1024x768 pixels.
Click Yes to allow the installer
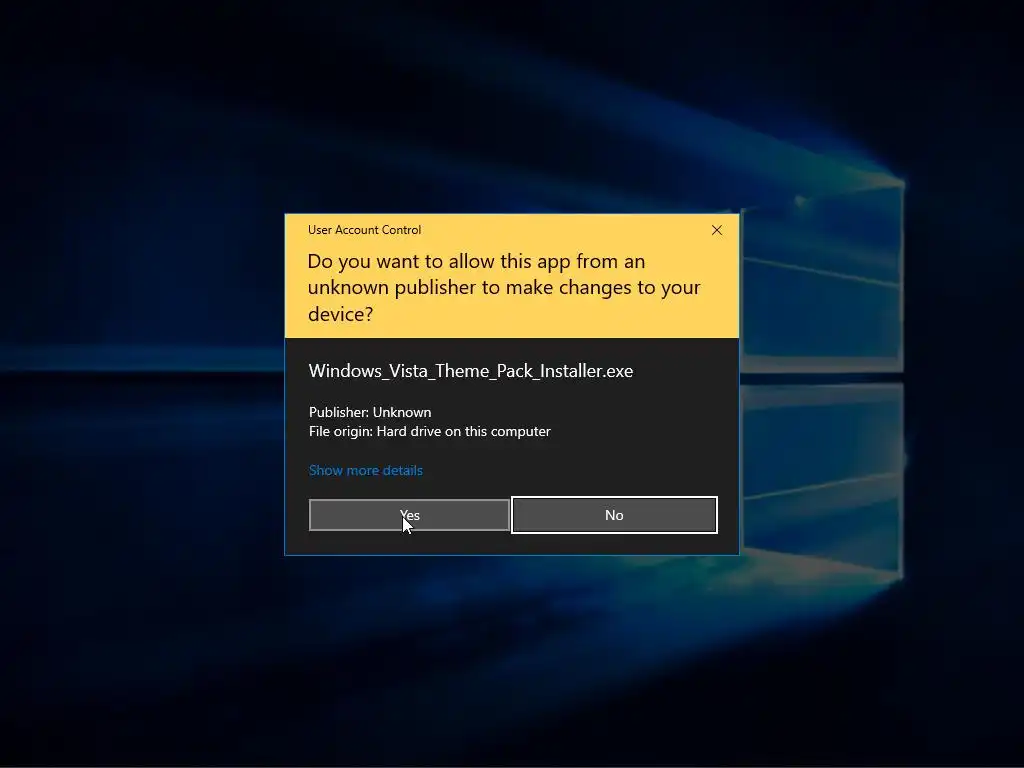pos(409,515)
